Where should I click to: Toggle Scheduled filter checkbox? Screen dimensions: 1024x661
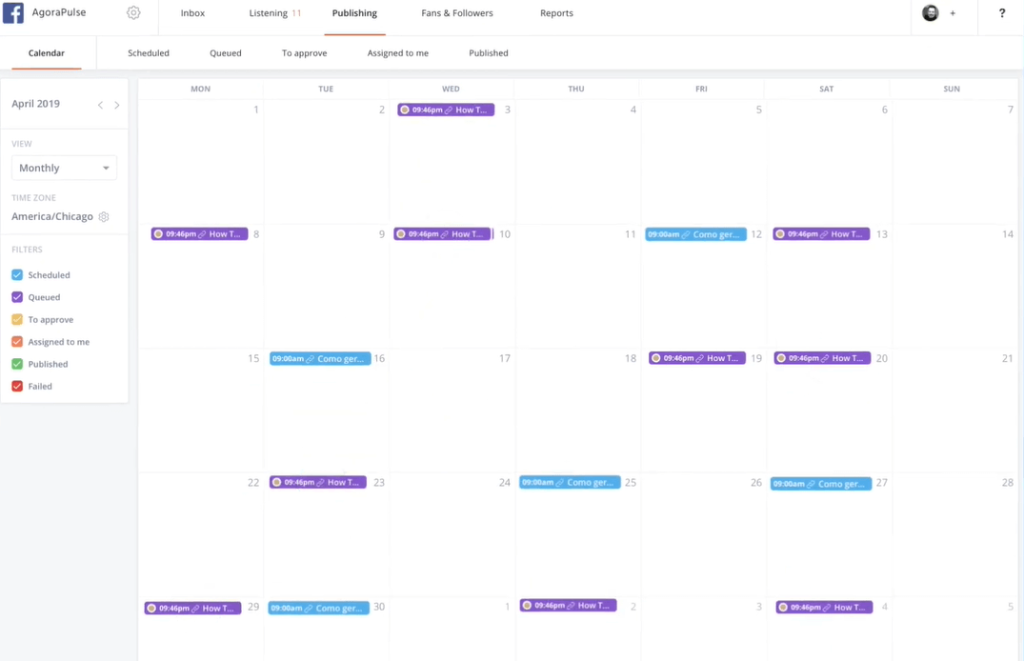coord(17,275)
